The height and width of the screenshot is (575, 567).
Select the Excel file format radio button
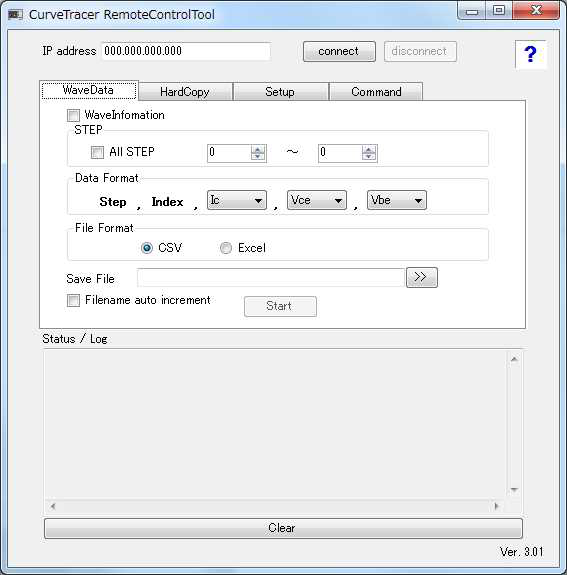pyautogui.click(x=226, y=248)
